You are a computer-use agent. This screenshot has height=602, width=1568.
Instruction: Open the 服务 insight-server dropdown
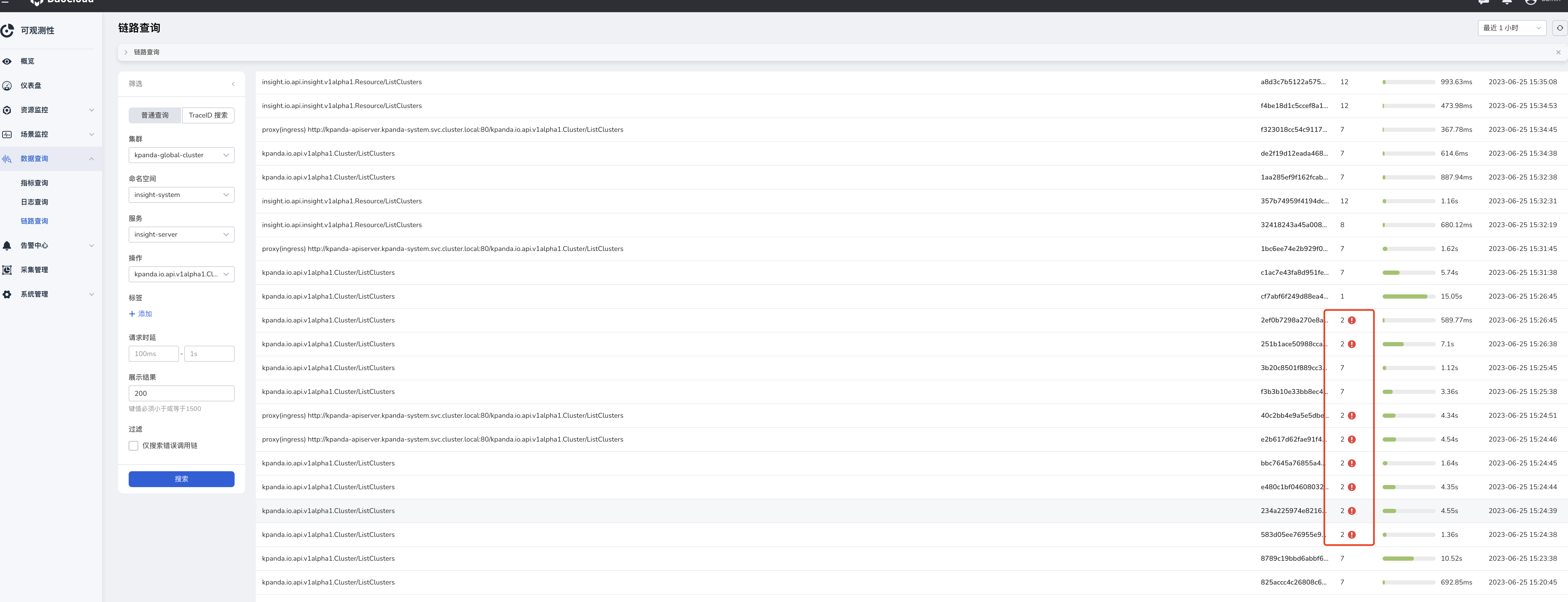(x=181, y=234)
